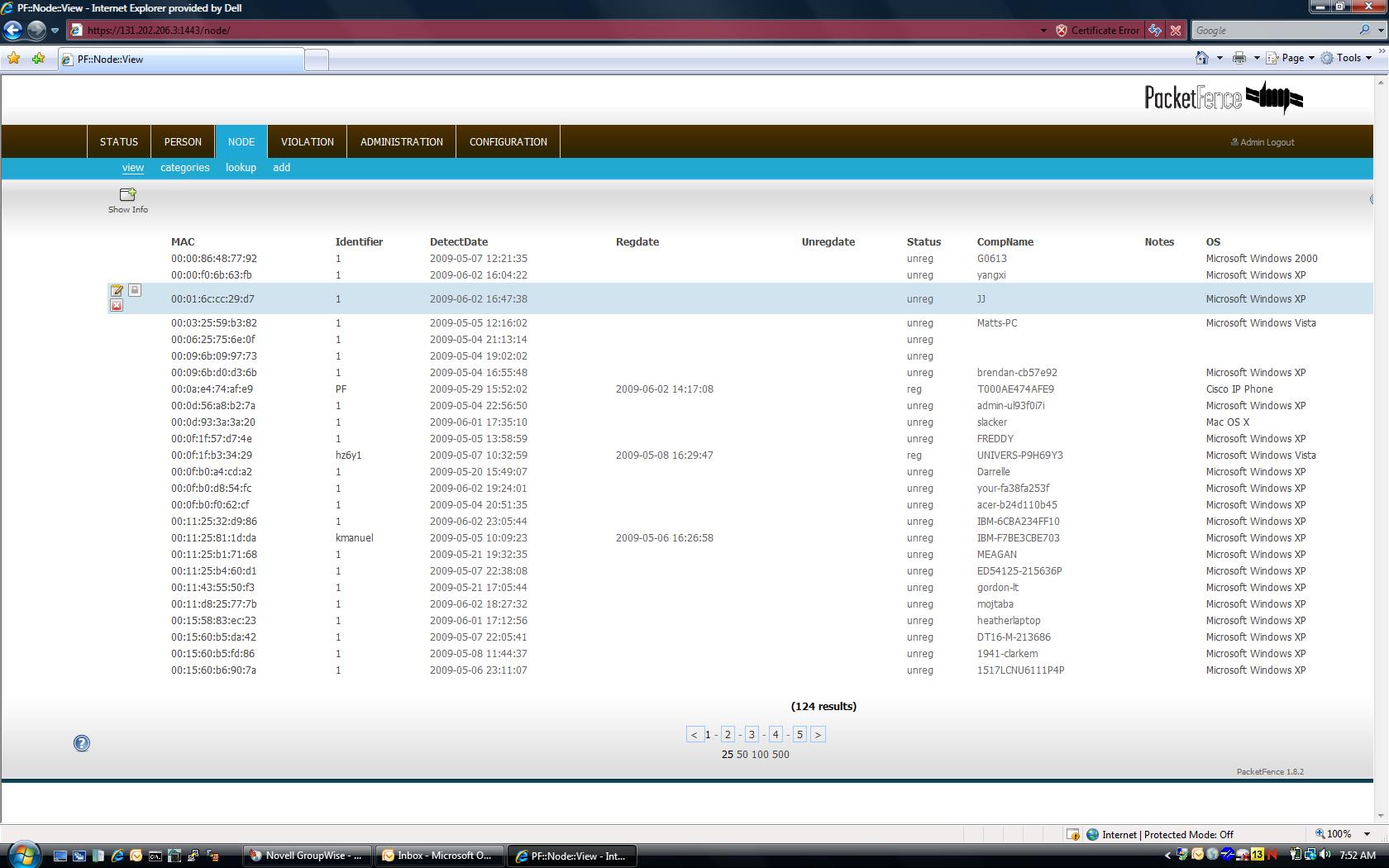This screenshot has width=1389, height=868.
Task: Click the lock icon on highlighted row
Action: [x=135, y=290]
